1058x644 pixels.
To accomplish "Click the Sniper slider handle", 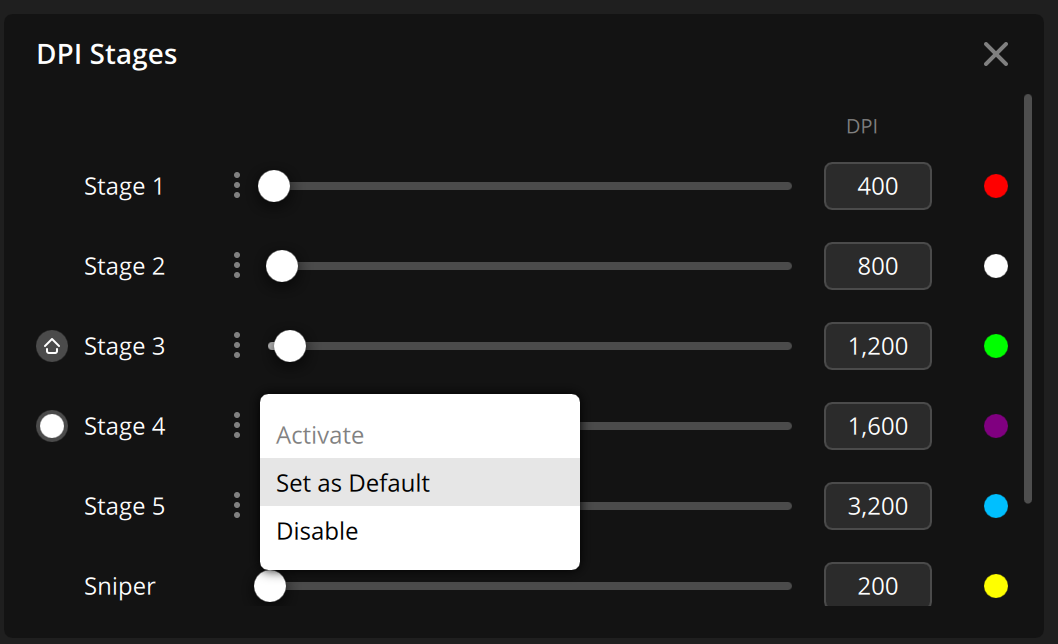I will coord(269,586).
